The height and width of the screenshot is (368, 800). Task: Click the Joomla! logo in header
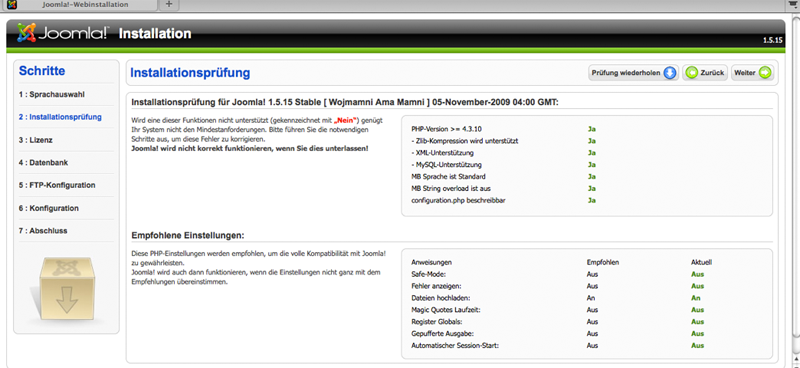[x=63, y=33]
